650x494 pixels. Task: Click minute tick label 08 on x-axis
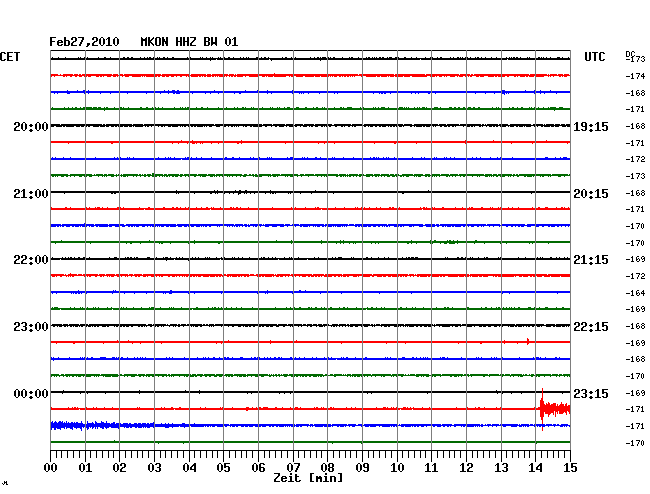tap(327, 468)
